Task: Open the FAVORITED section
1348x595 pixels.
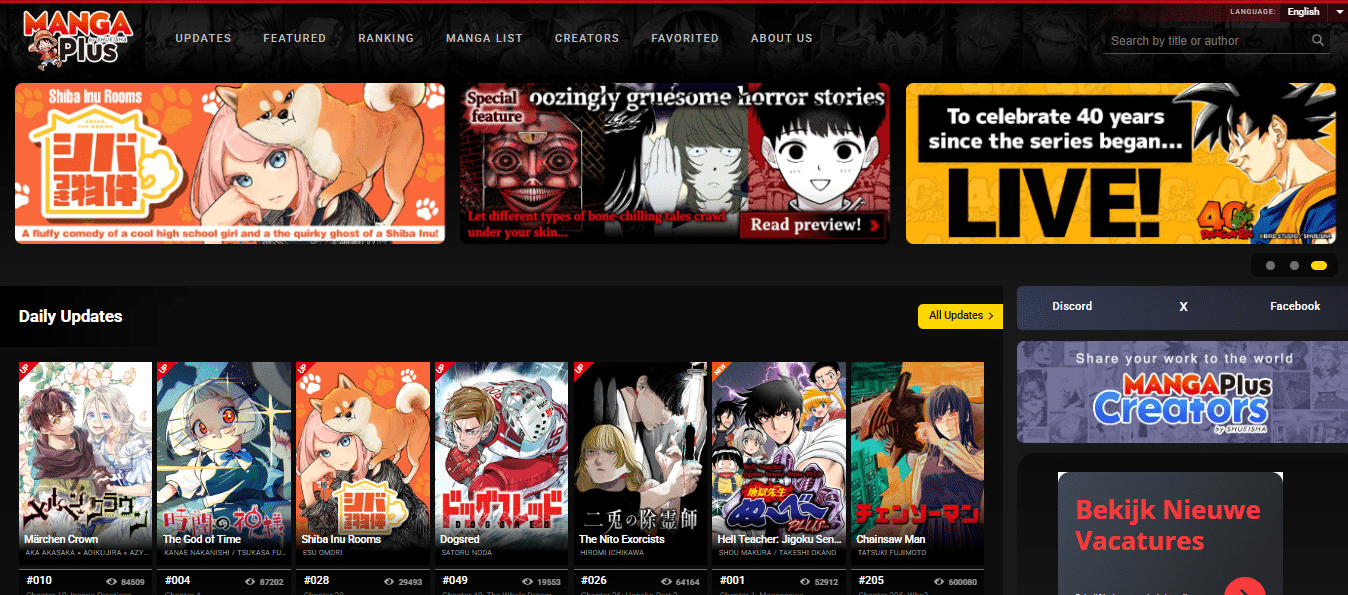Action: click(685, 38)
